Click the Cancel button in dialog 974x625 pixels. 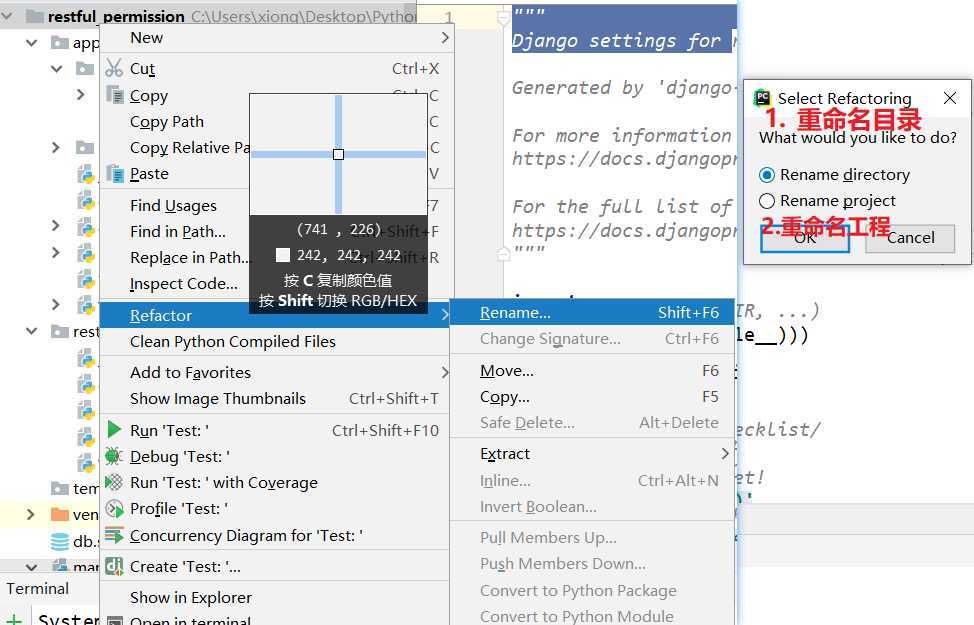point(910,239)
